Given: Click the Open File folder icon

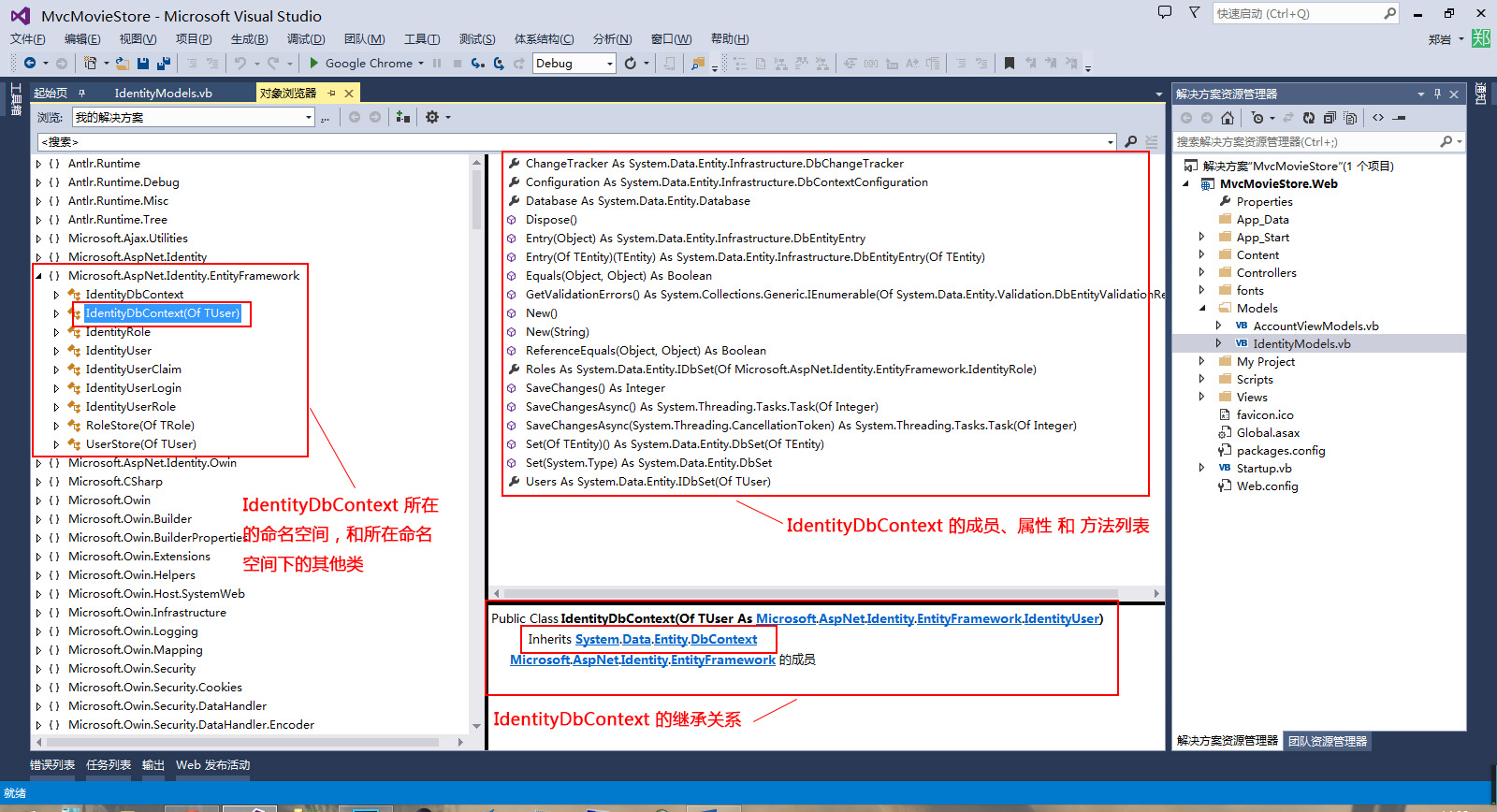Looking at the screenshot, I should 124,63.
